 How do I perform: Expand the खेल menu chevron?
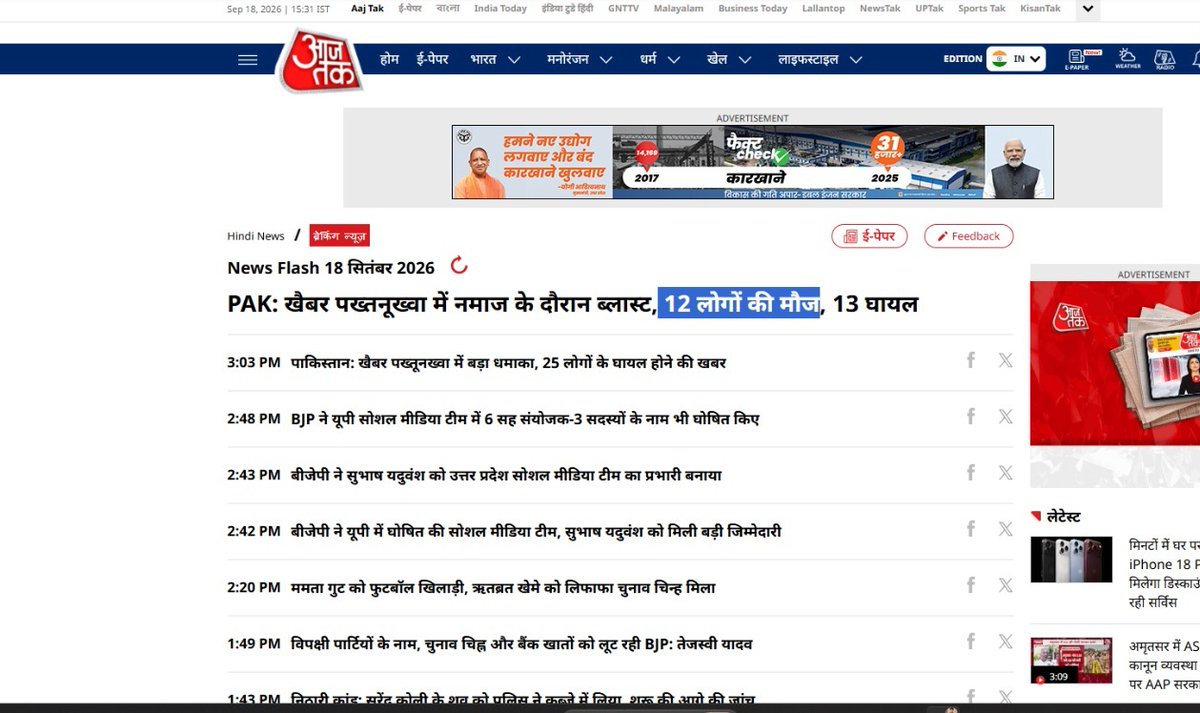tap(744, 60)
